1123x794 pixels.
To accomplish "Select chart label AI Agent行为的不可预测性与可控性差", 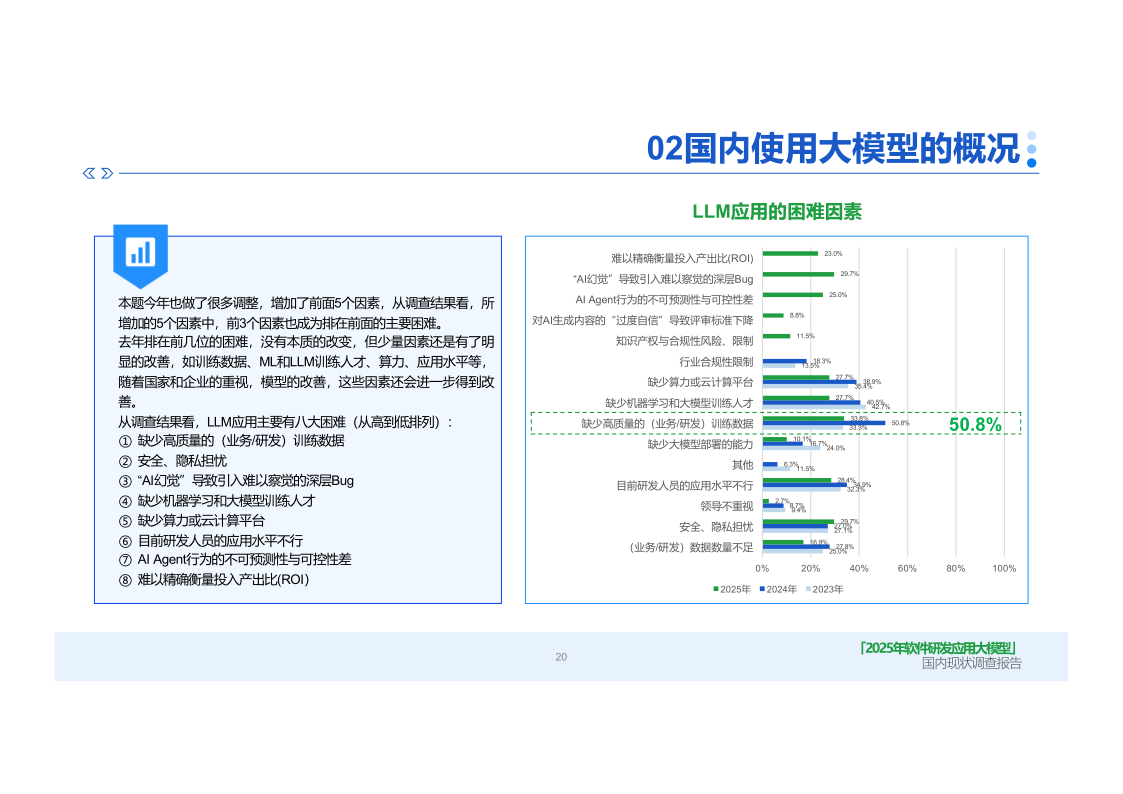I will click(x=665, y=300).
